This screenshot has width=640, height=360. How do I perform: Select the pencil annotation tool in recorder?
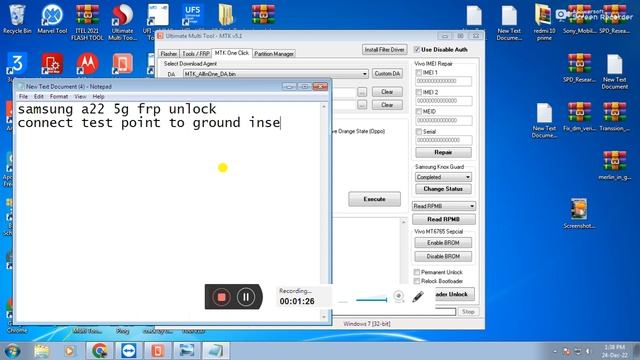[x=418, y=297]
